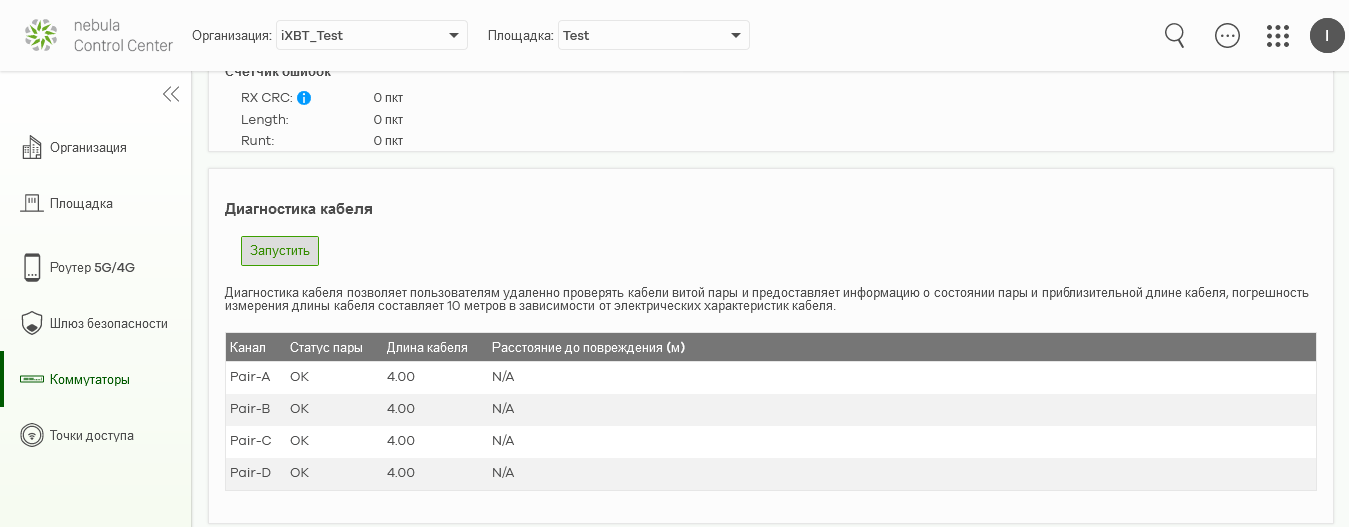Open the user account avatar

pos(1327,35)
